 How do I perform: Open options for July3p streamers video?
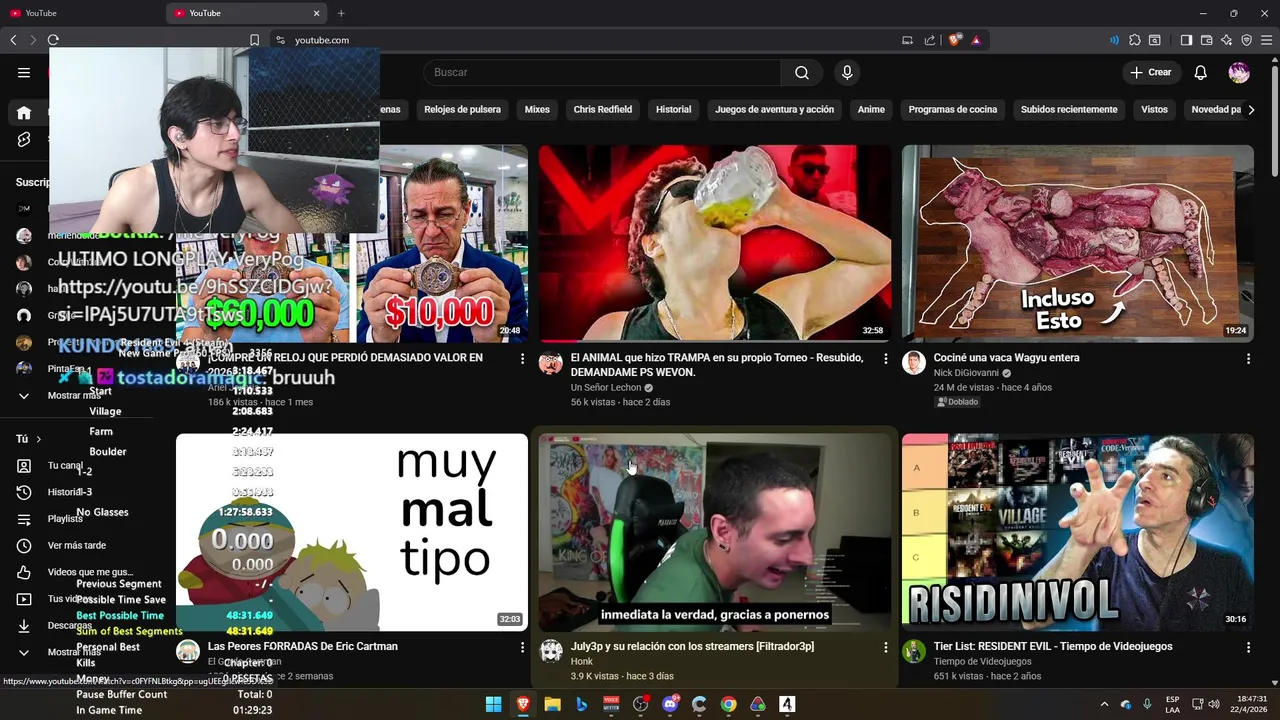coord(885,647)
